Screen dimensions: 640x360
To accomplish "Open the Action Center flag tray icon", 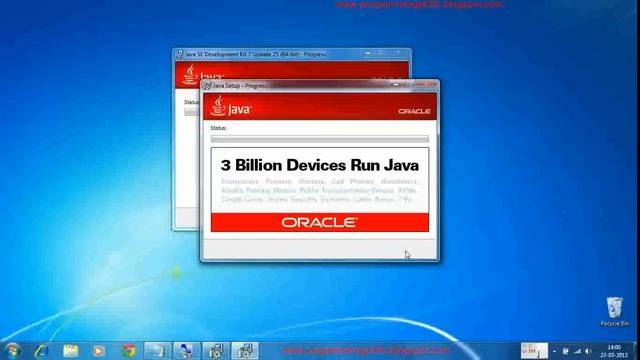I will [x=566, y=351].
